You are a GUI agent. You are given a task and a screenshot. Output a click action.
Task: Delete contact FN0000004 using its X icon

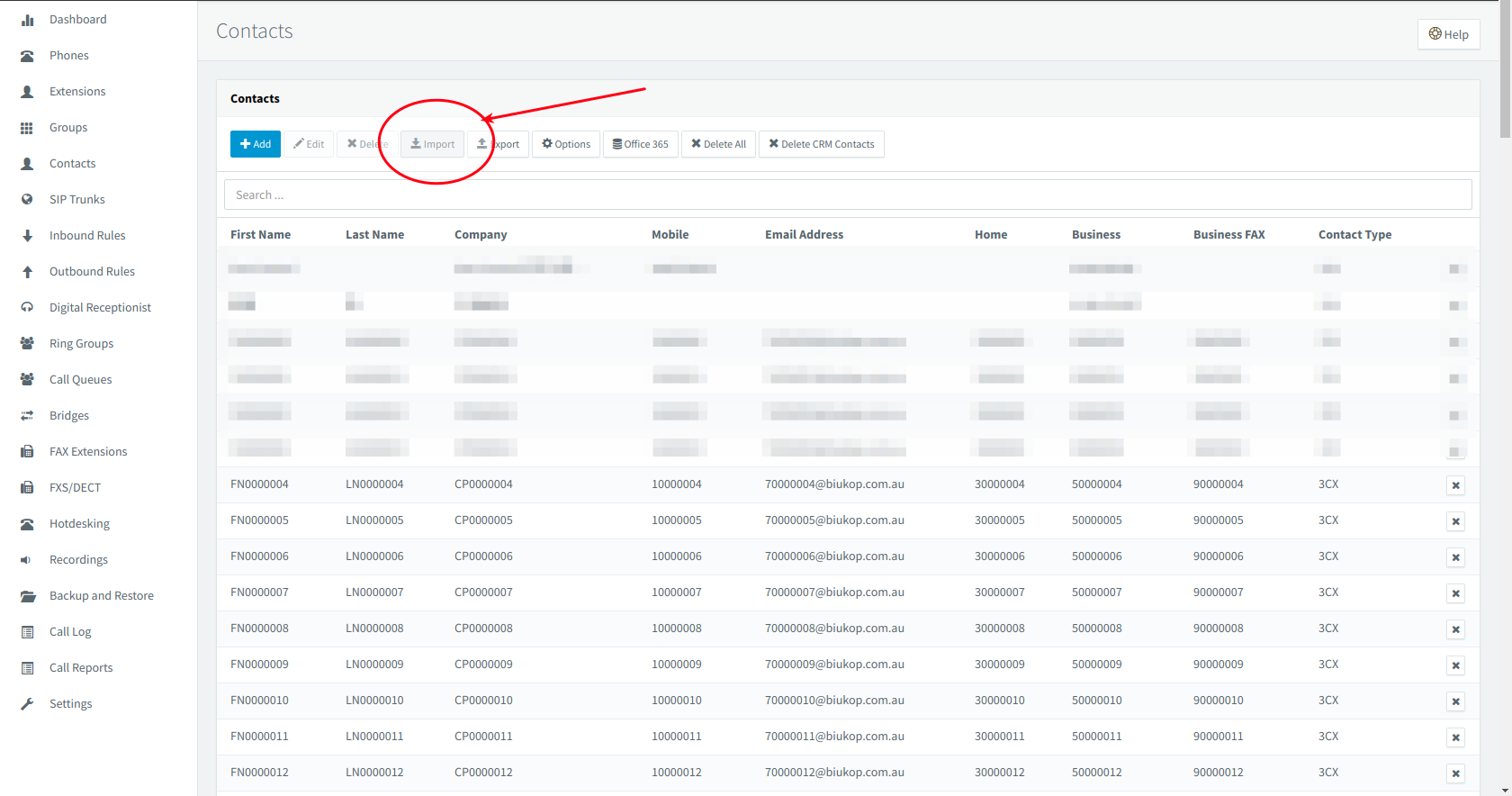click(1455, 485)
